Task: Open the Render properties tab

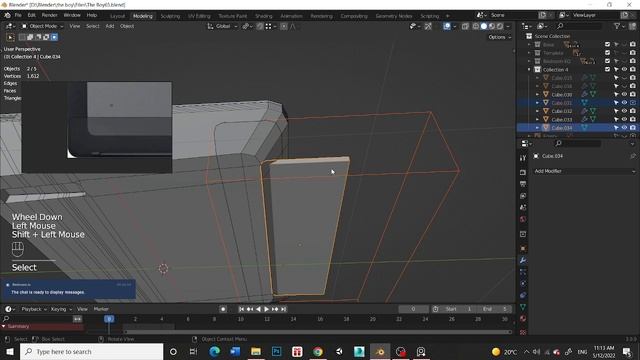Action: tap(523, 172)
